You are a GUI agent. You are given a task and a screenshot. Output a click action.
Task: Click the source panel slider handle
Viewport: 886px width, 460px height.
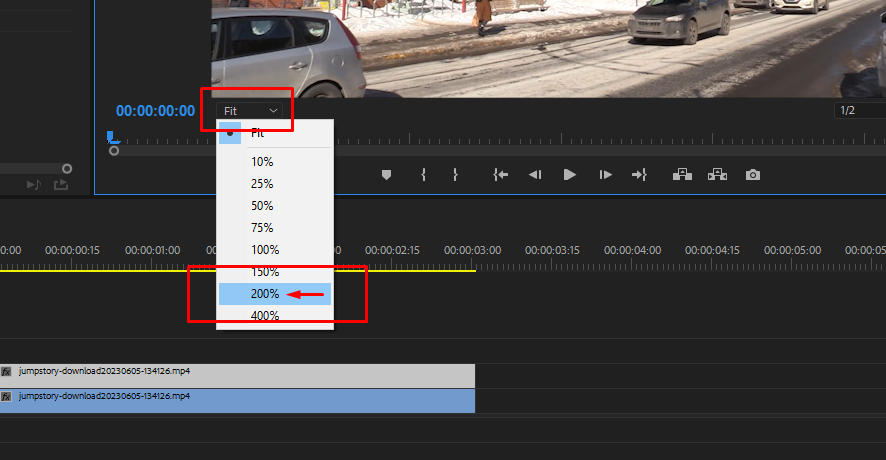tap(67, 168)
